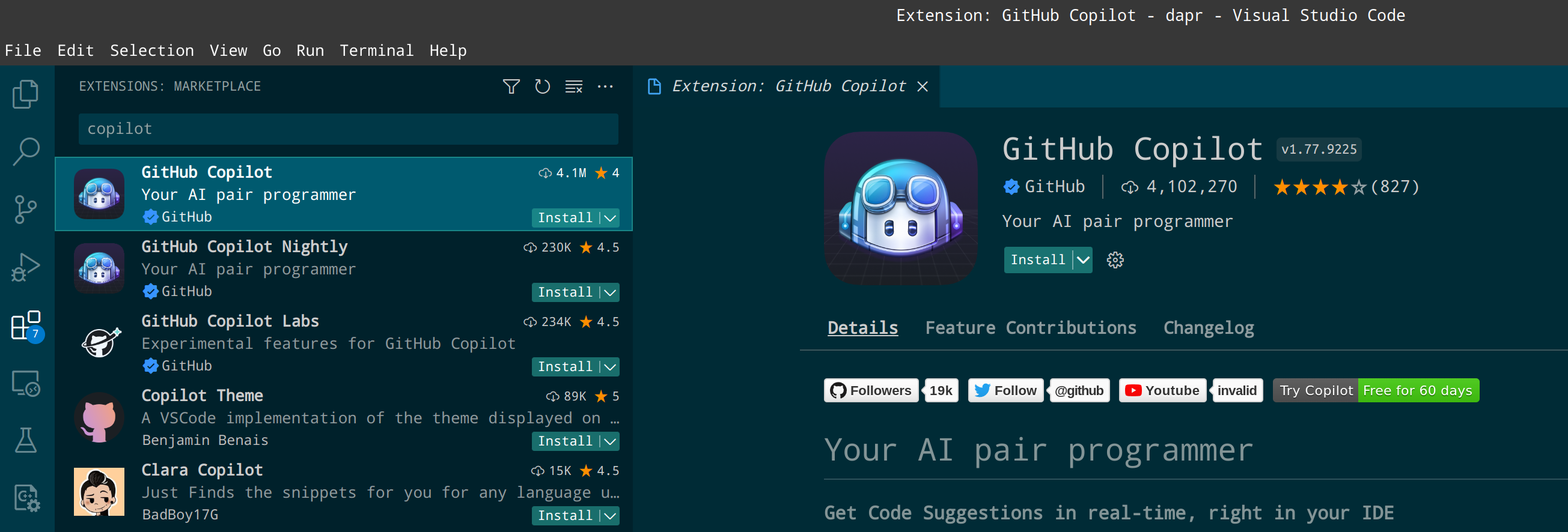Open the Terminal menu
The image size is (1568, 532).
point(376,50)
